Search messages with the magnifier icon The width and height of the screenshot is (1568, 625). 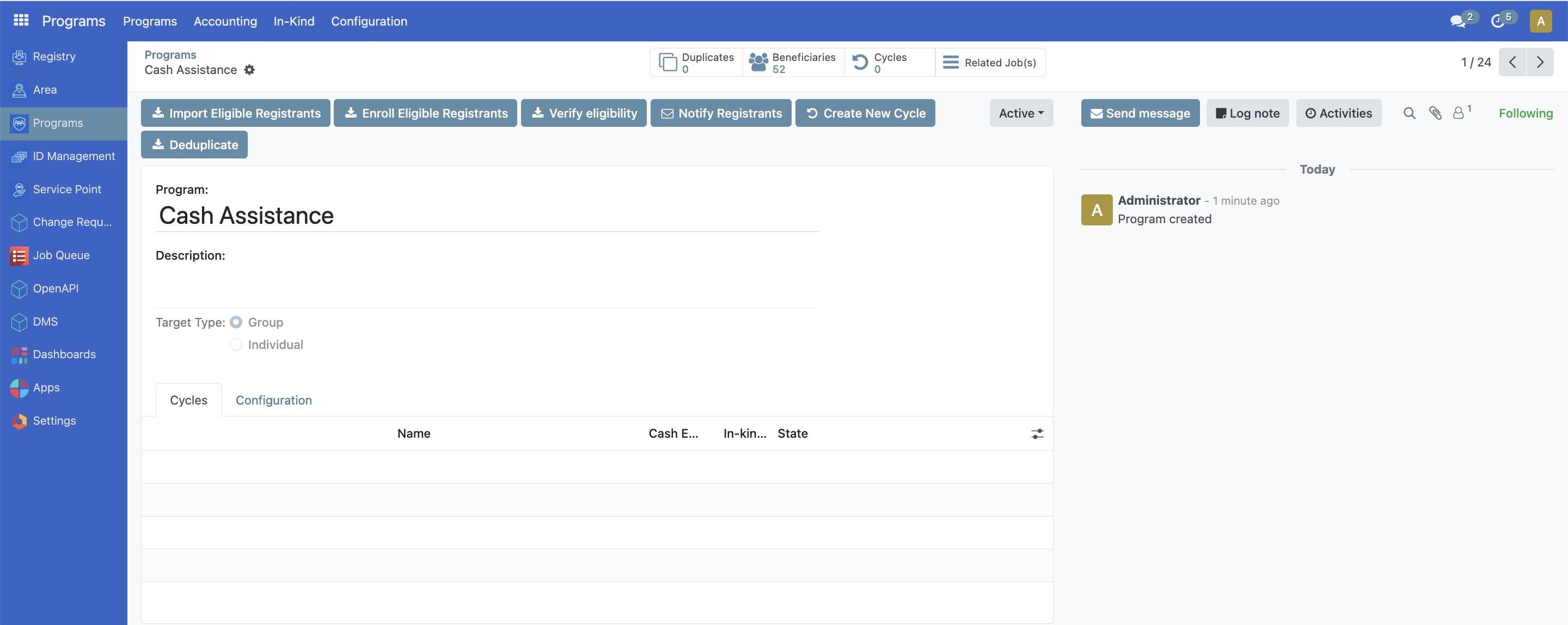[1409, 113]
